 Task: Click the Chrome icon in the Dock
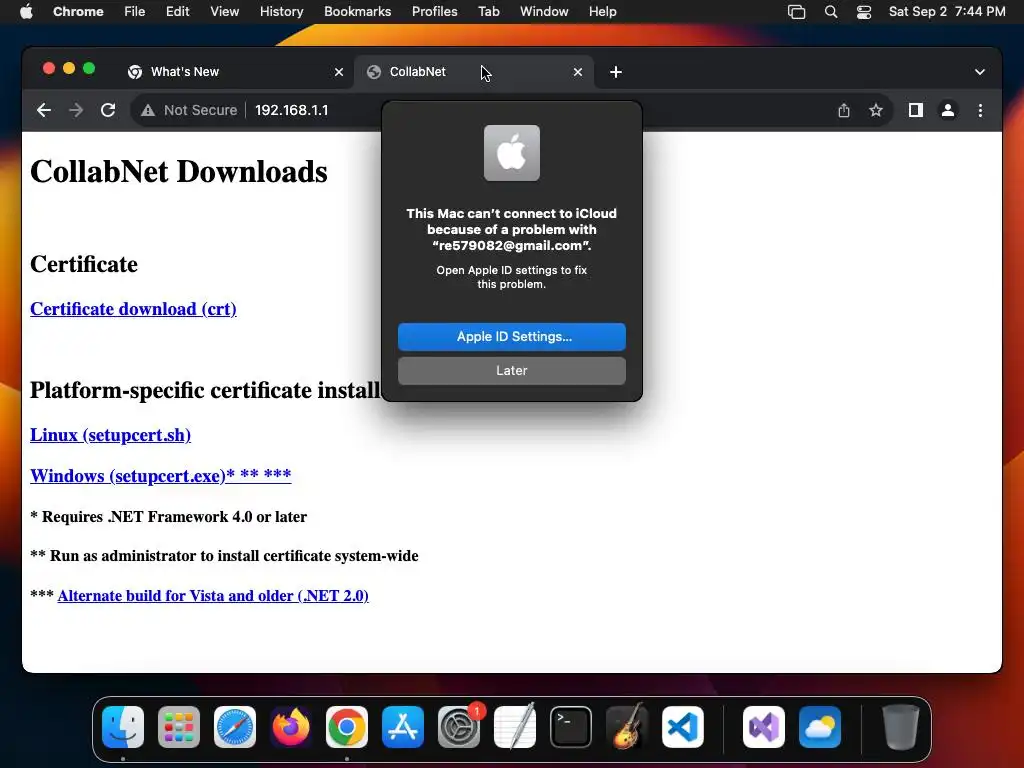[347, 727]
